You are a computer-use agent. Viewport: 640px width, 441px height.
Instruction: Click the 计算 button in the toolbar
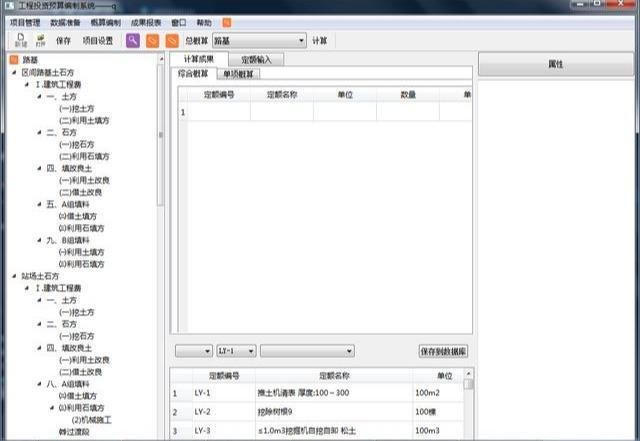319,41
